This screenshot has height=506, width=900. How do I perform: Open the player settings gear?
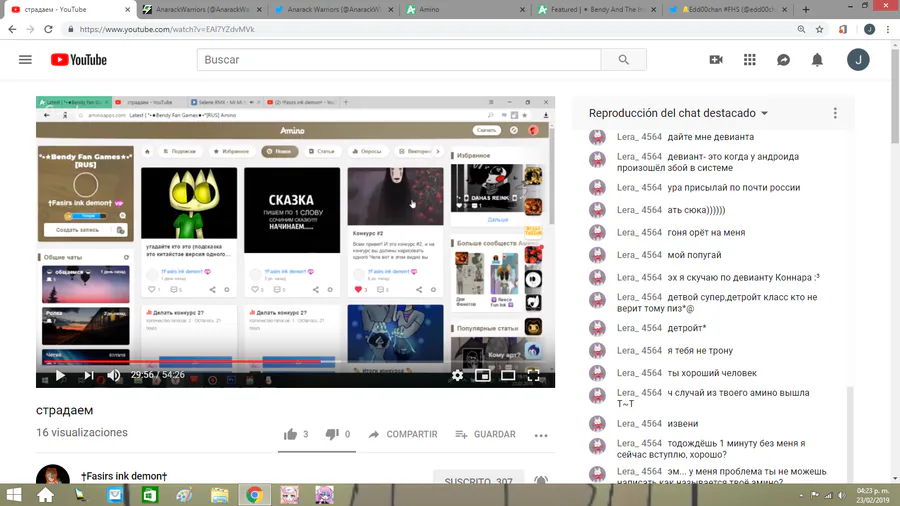coord(457,375)
